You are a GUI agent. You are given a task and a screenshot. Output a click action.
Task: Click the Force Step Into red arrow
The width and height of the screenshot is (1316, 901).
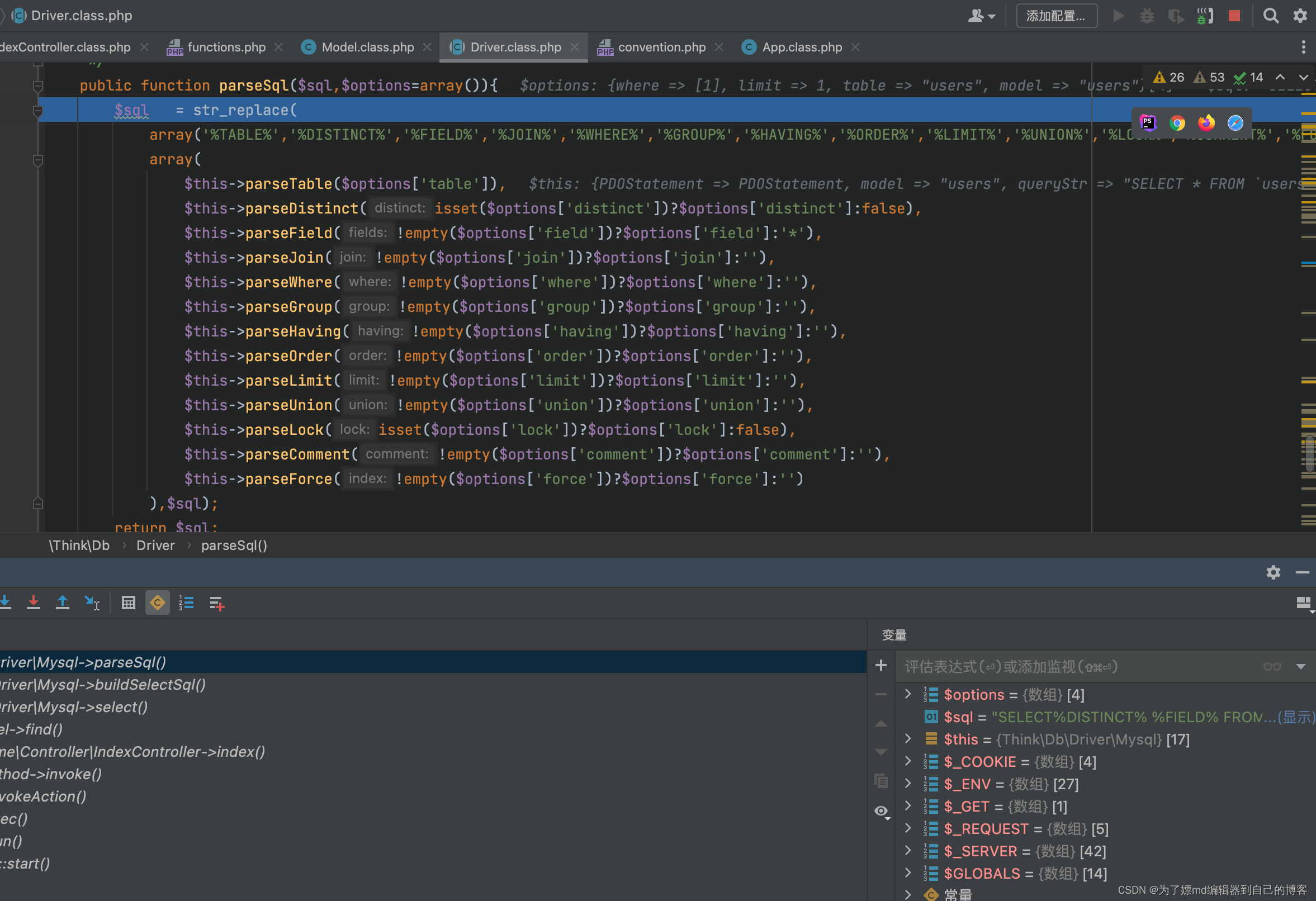click(x=34, y=603)
